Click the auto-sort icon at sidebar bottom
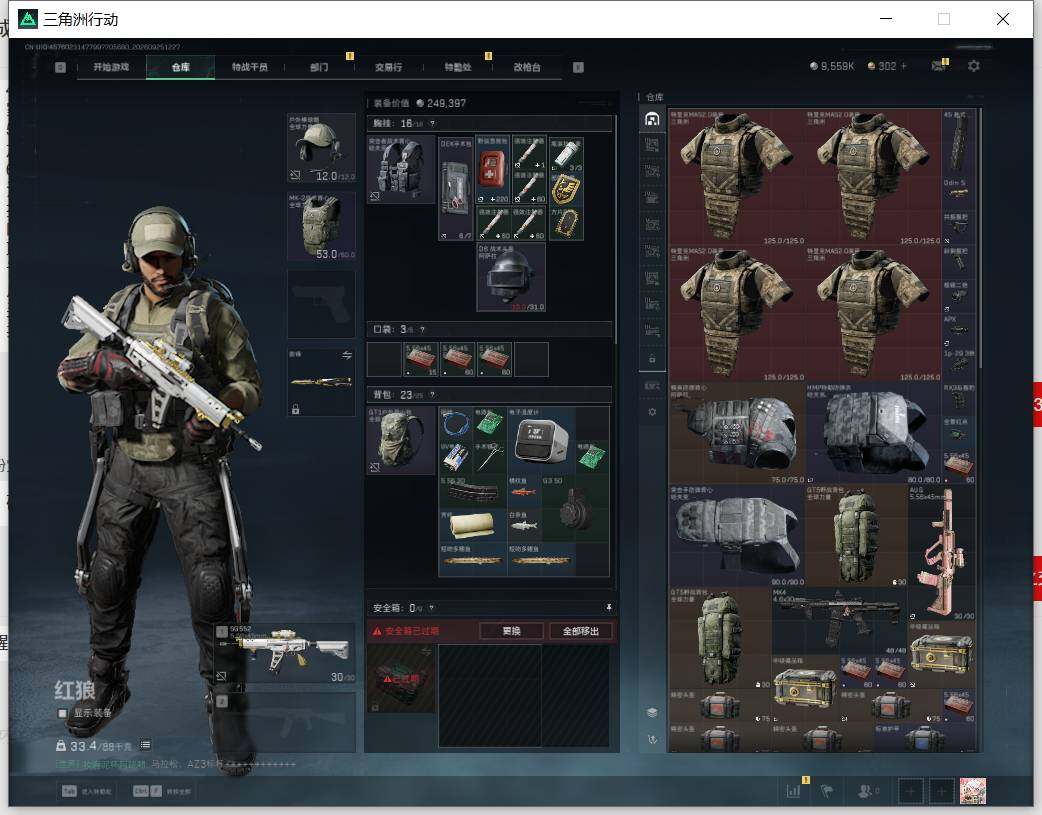The height and width of the screenshot is (815, 1042). (652, 739)
